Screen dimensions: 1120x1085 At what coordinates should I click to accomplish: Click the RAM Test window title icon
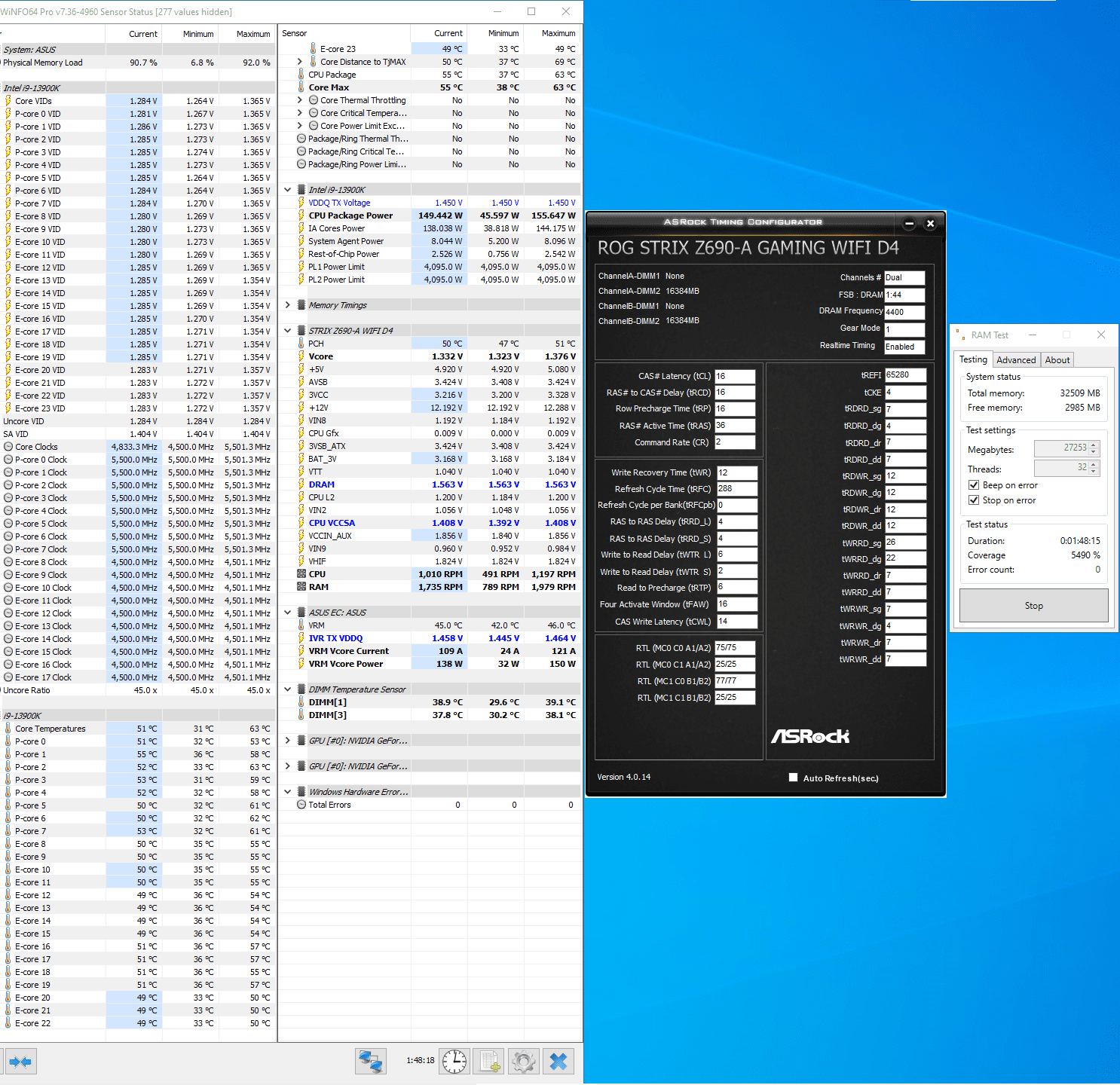click(x=960, y=335)
